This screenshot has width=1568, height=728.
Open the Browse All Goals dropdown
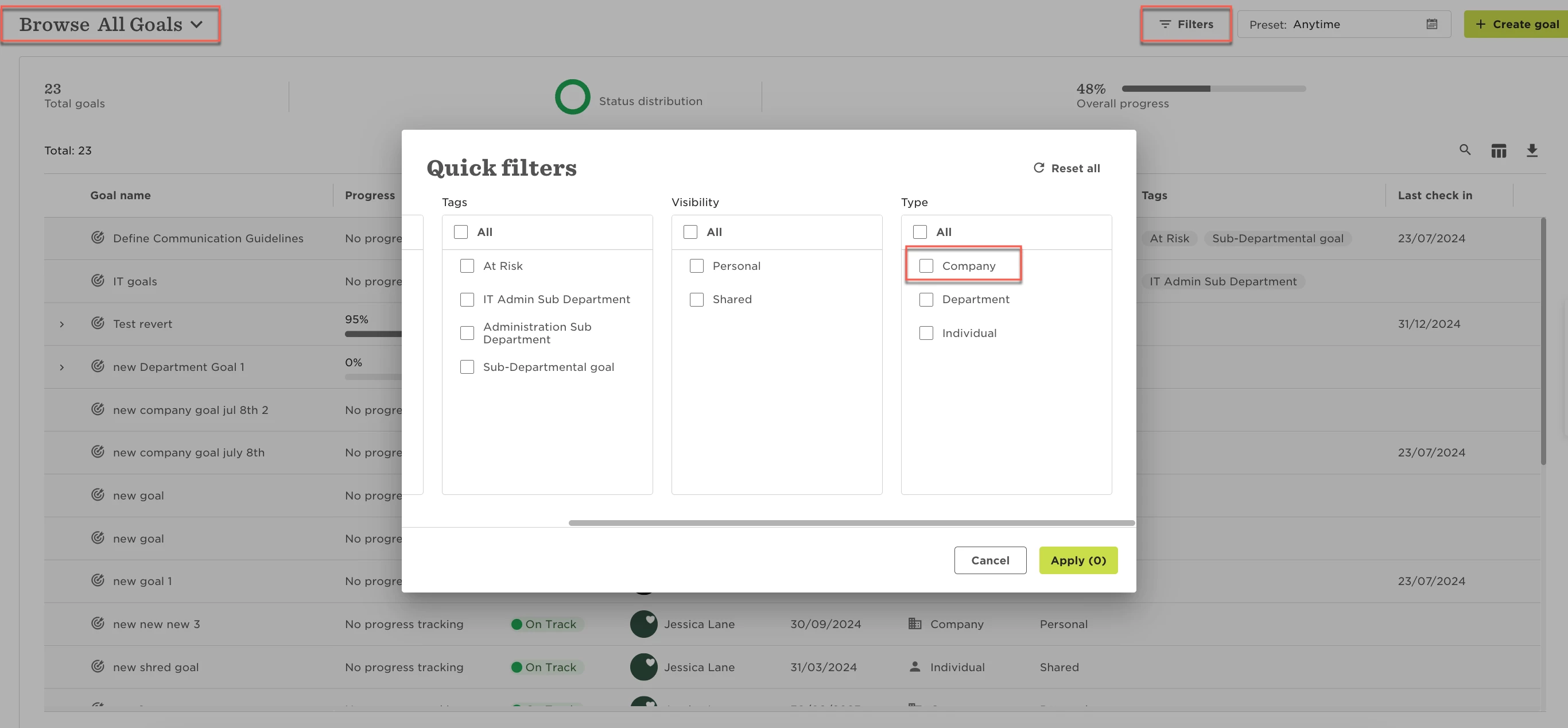coord(111,24)
